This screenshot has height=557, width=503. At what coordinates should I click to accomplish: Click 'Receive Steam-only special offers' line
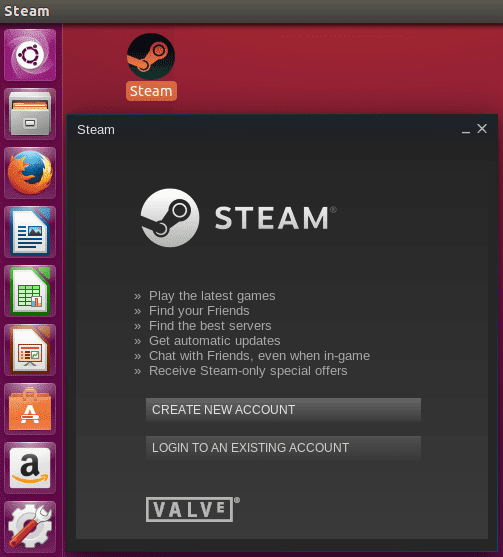248,371
